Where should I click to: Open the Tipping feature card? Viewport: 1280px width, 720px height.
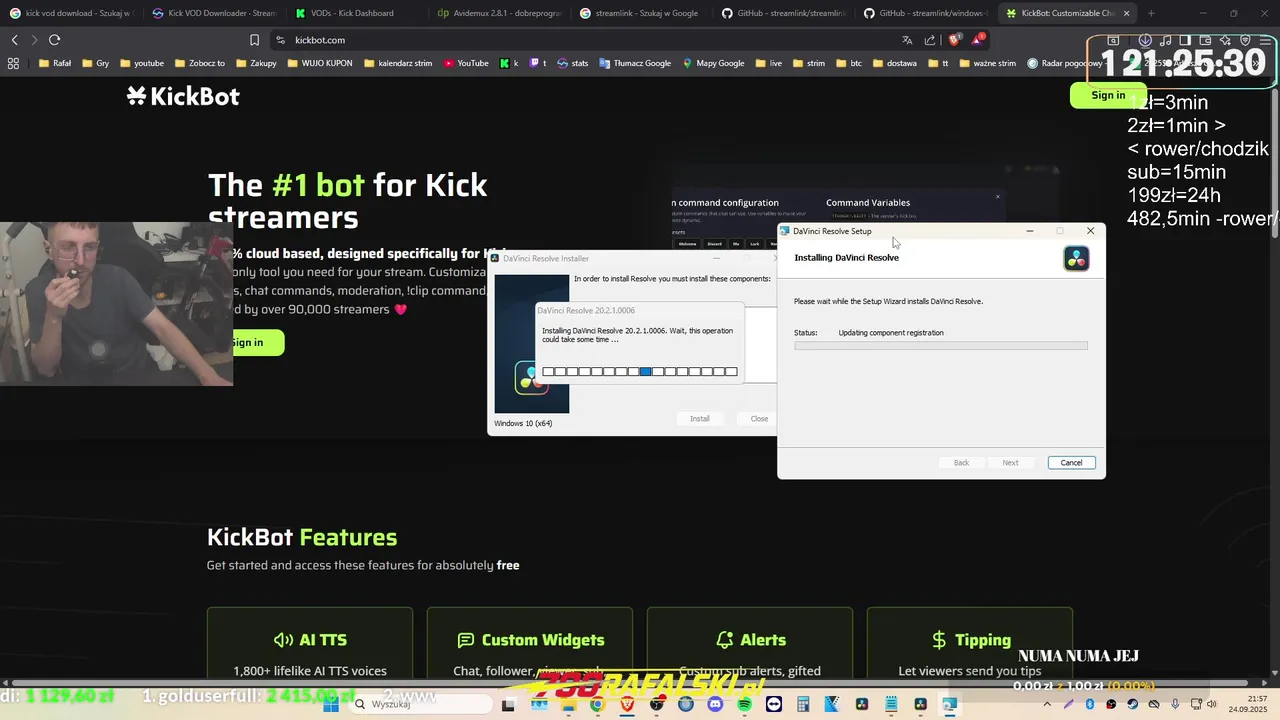(970, 645)
